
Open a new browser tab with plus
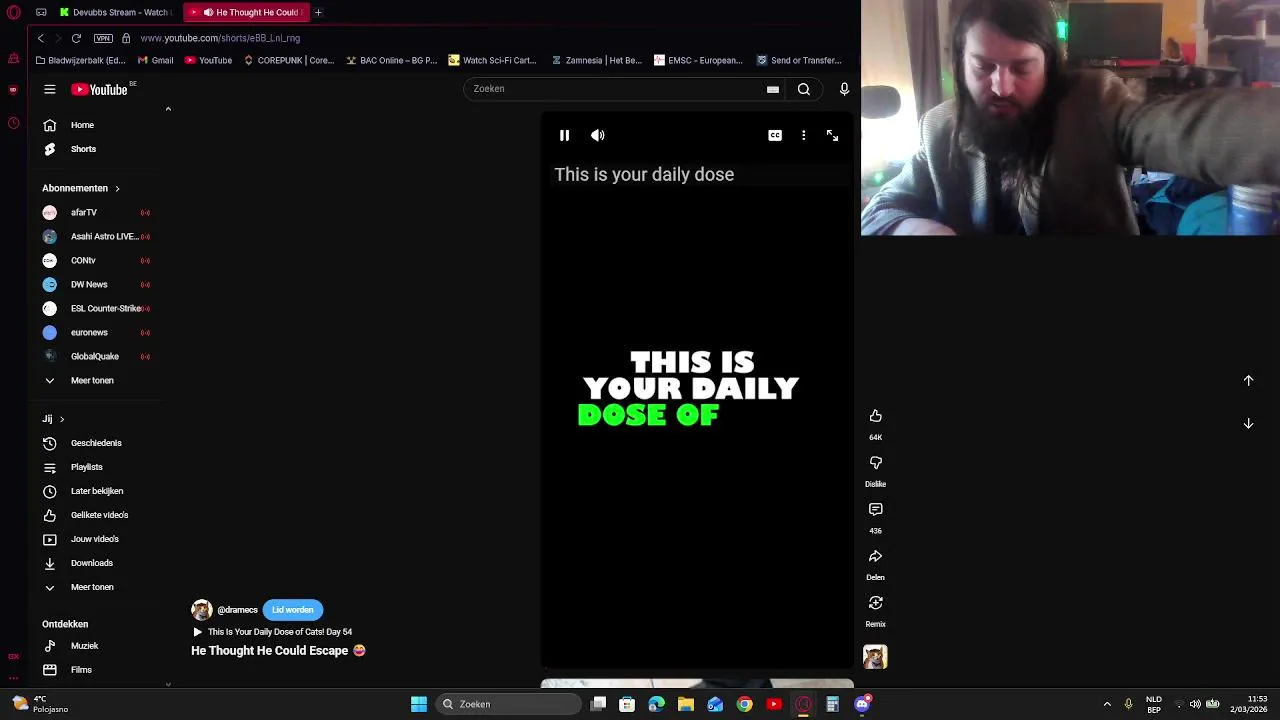tap(318, 12)
